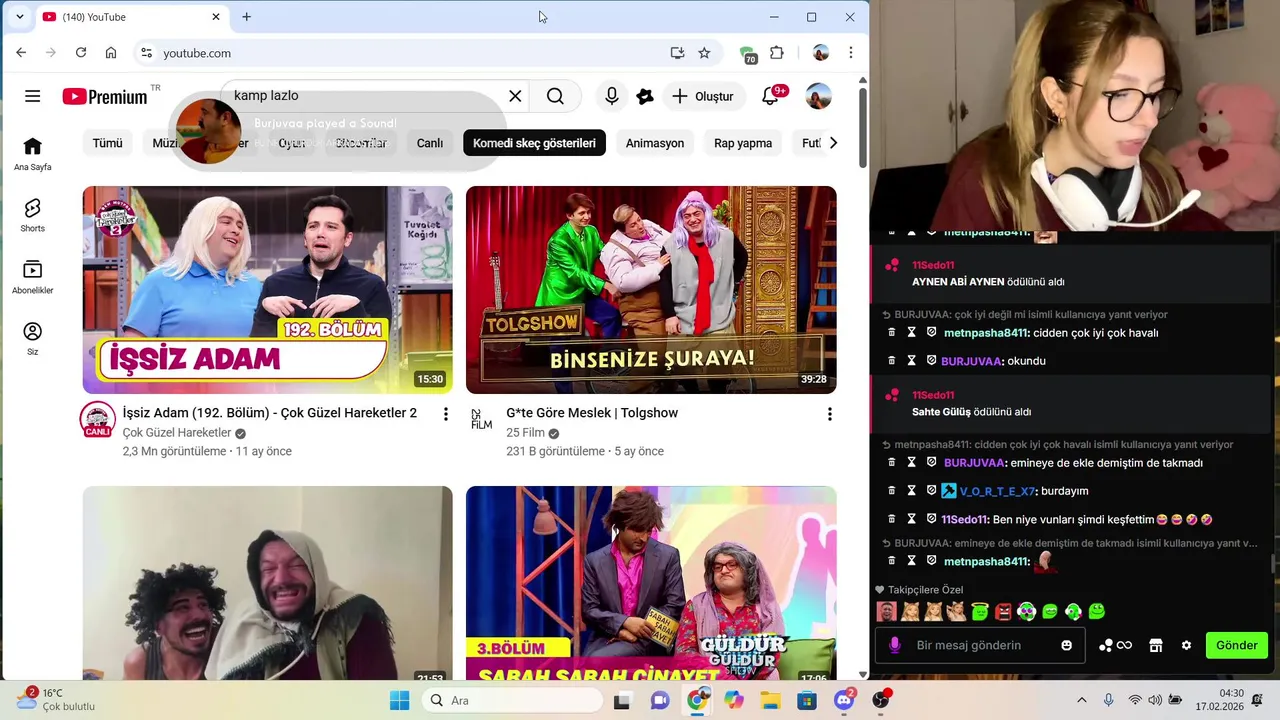Open a new browser tab

tap(246, 17)
